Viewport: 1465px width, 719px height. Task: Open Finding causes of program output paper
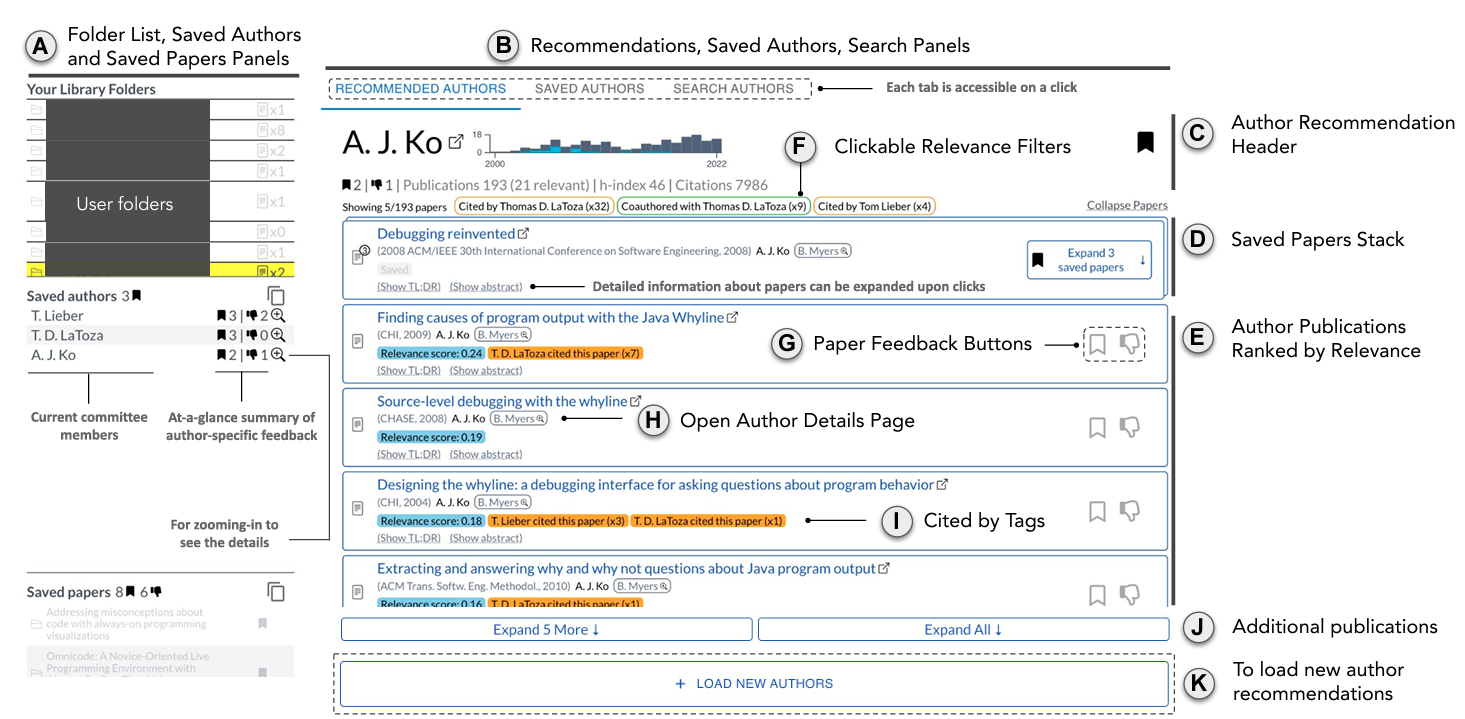click(550, 317)
